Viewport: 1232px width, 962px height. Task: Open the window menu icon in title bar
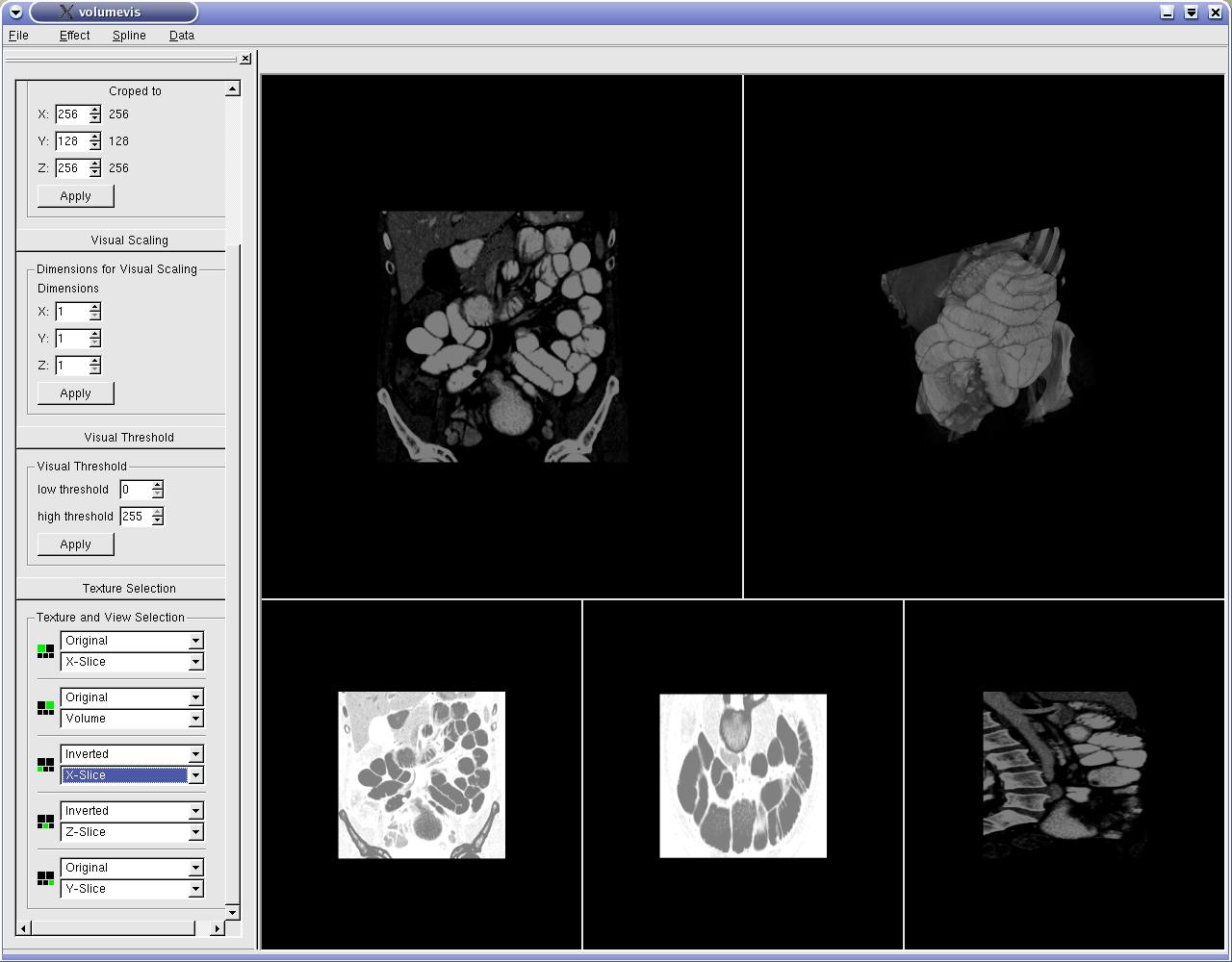pyautogui.click(x=15, y=13)
